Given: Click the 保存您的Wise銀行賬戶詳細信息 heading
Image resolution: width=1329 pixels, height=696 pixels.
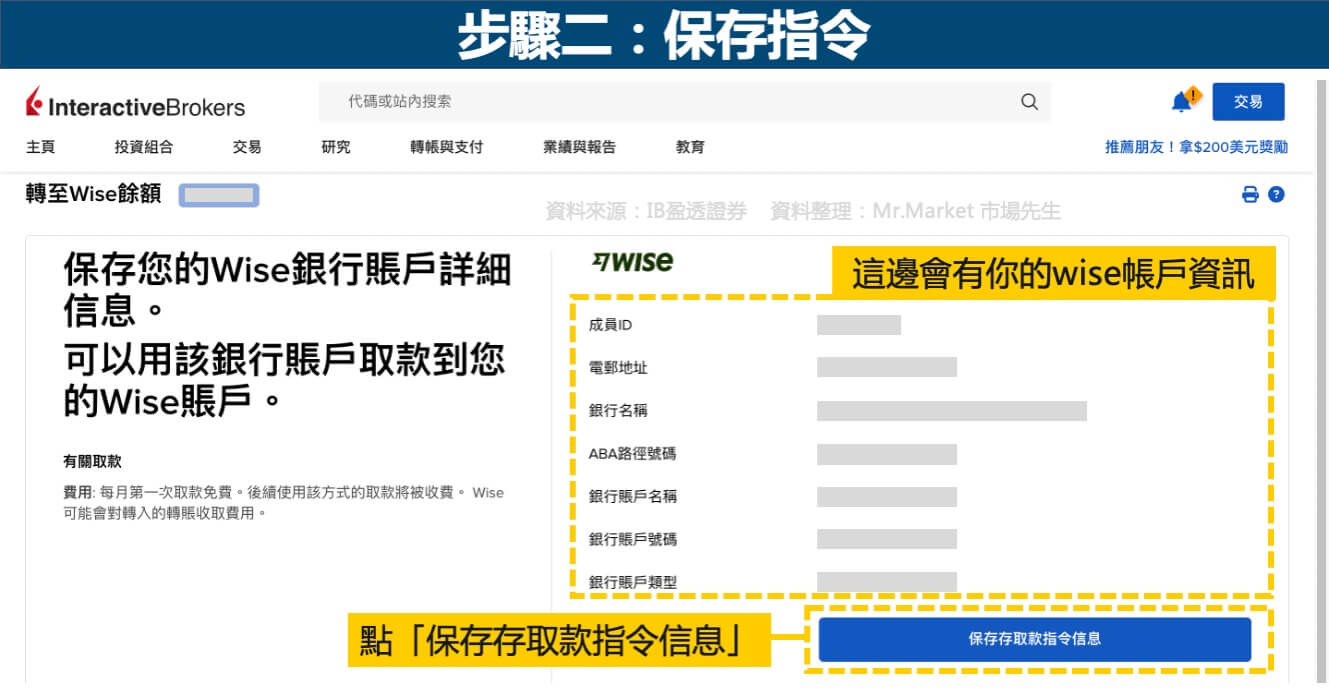Looking at the screenshot, I should 288,290.
